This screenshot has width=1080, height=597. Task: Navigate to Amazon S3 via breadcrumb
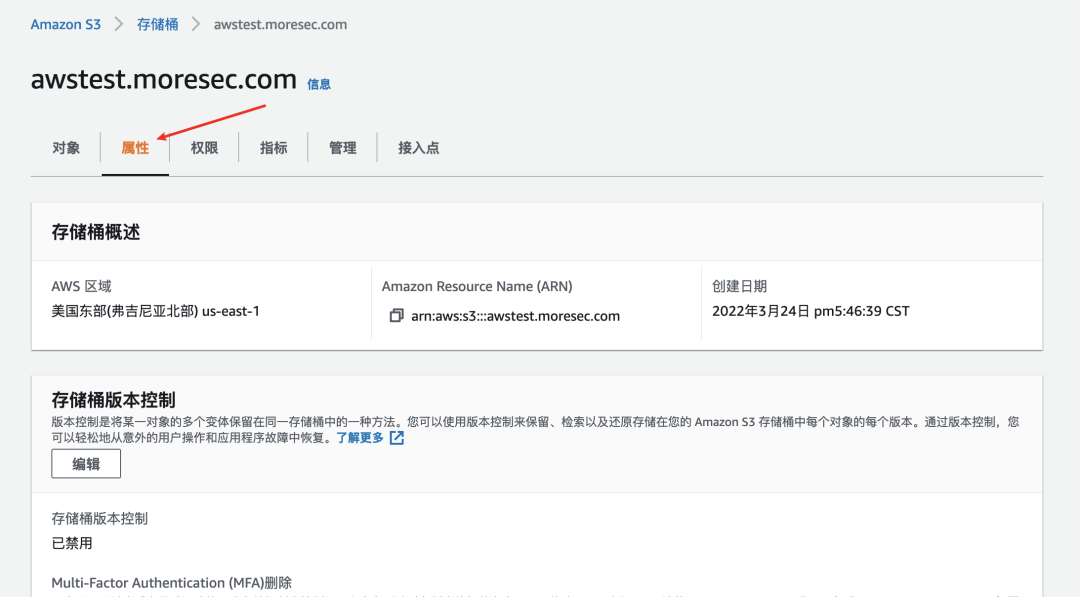[x=65, y=24]
